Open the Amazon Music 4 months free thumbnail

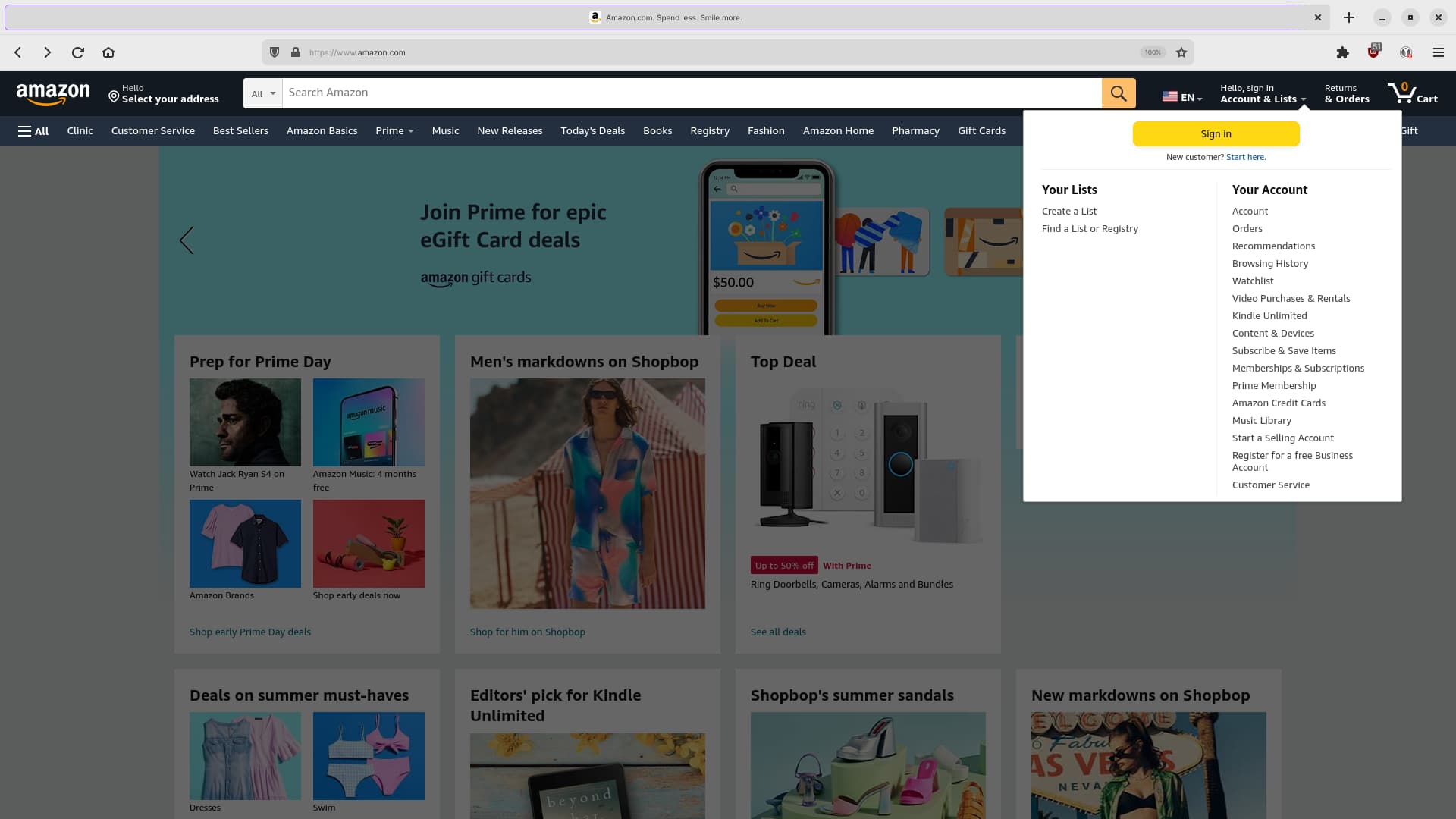(x=369, y=422)
